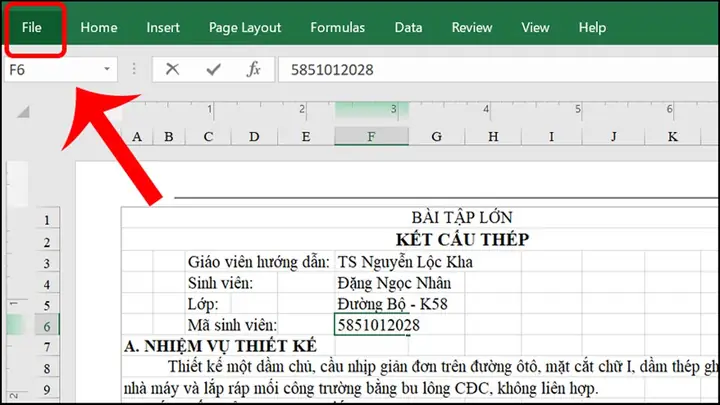Viewport: 720px width, 405px height.
Task: Select column A header
Action: coord(137,136)
